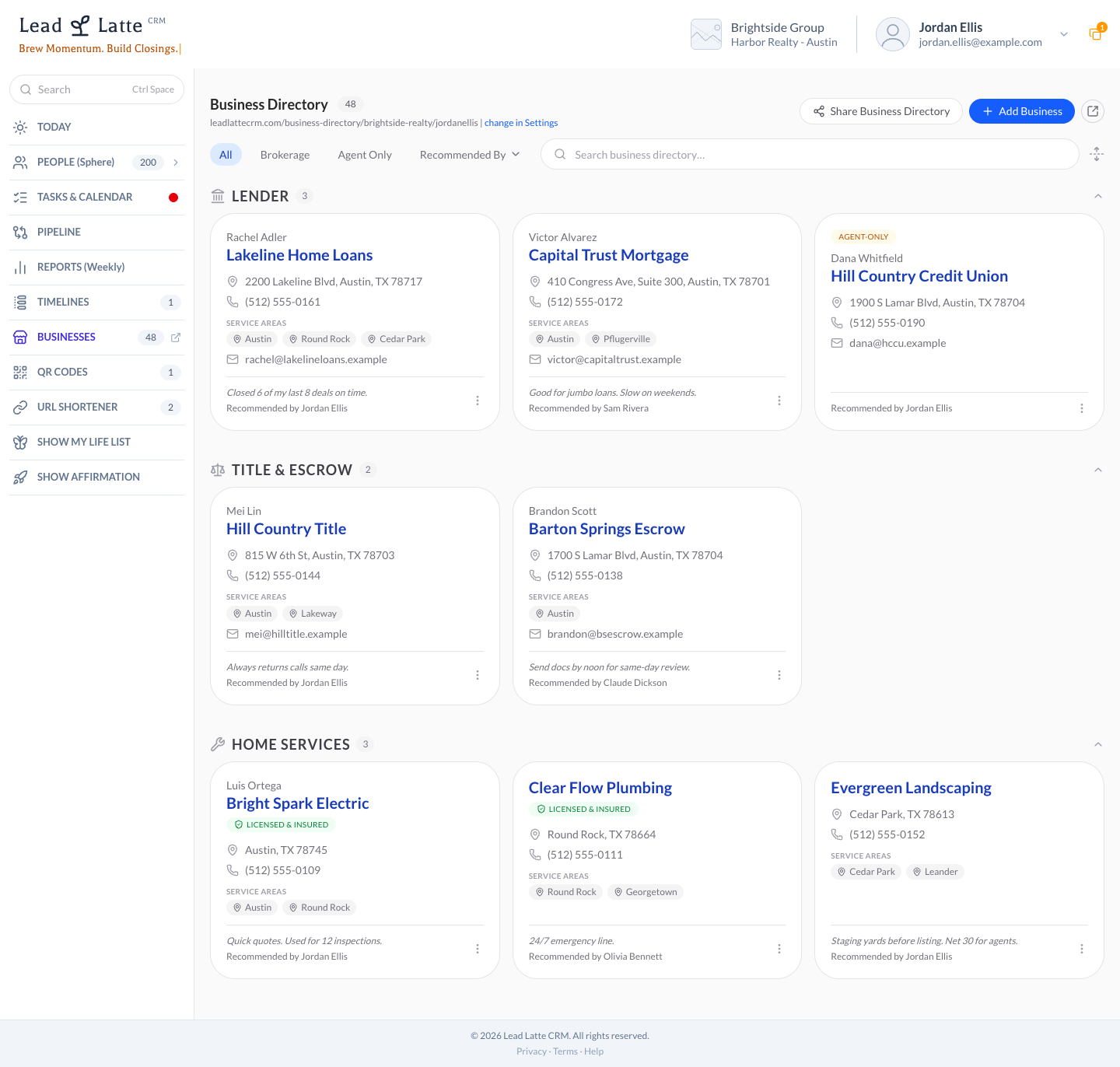Viewport: 1120px width, 1067px height.
Task: Open options menu on Barton Springs Escrow card
Action: coord(779,675)
